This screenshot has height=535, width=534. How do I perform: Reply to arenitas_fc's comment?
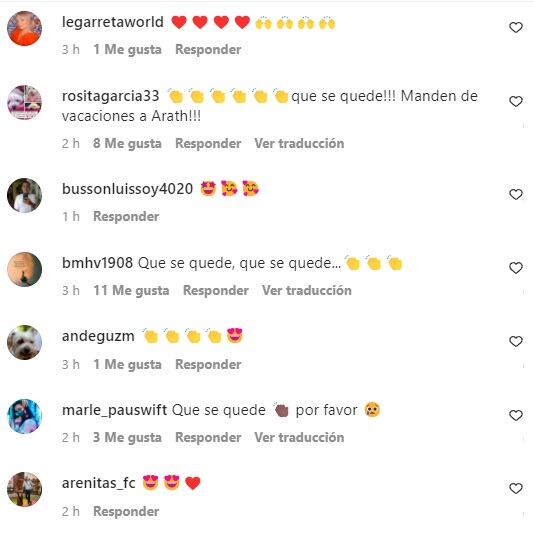click(126, 511)
